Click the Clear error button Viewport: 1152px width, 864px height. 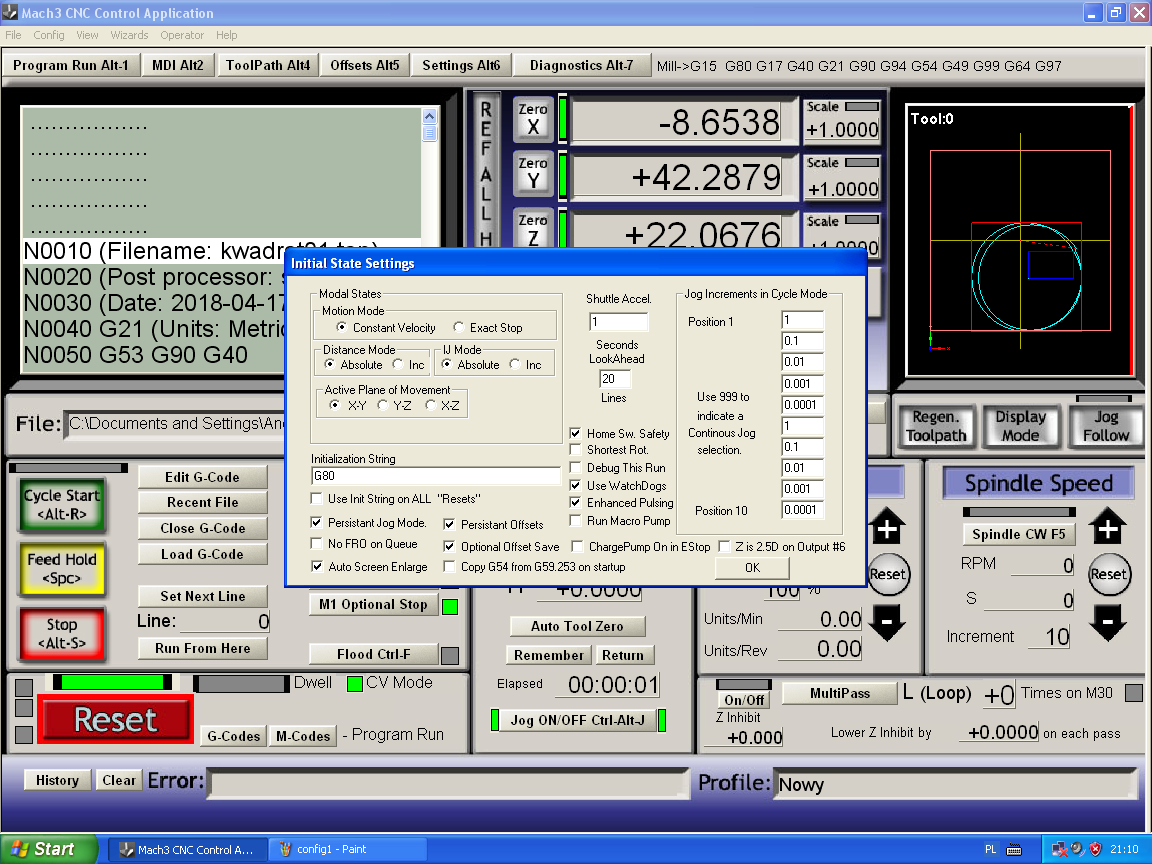pyautogui.click(x=119, y=780)
